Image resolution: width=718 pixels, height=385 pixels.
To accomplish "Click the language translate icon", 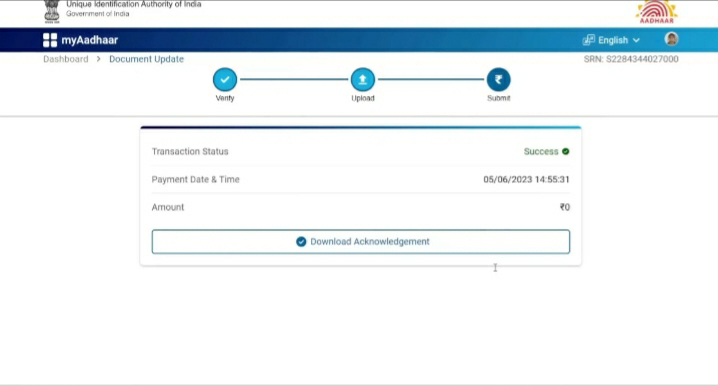I will click(588, 40).
